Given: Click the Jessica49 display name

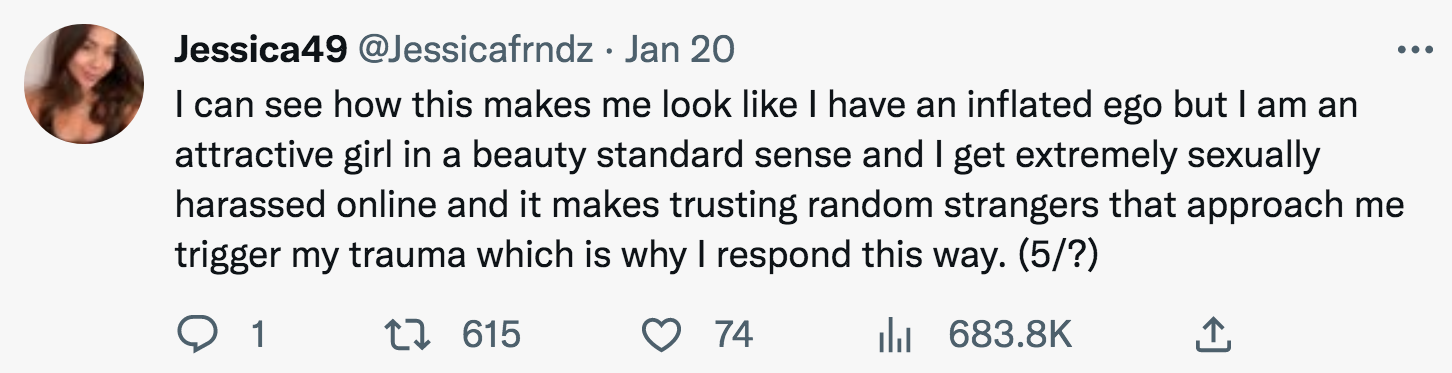Looking at the screenshot, I should (261, 50).
